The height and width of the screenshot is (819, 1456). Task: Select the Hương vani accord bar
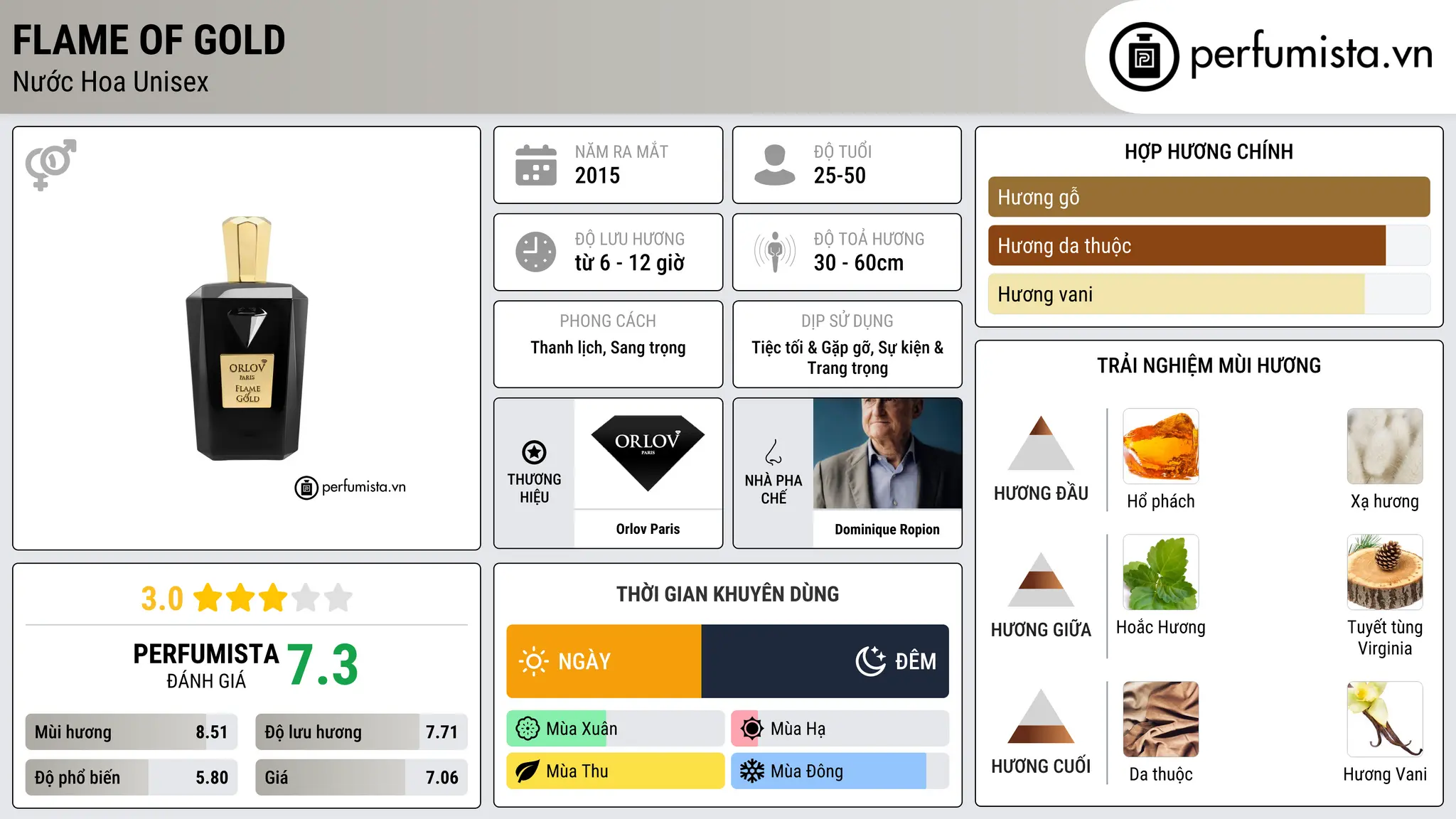[1209, 294]
